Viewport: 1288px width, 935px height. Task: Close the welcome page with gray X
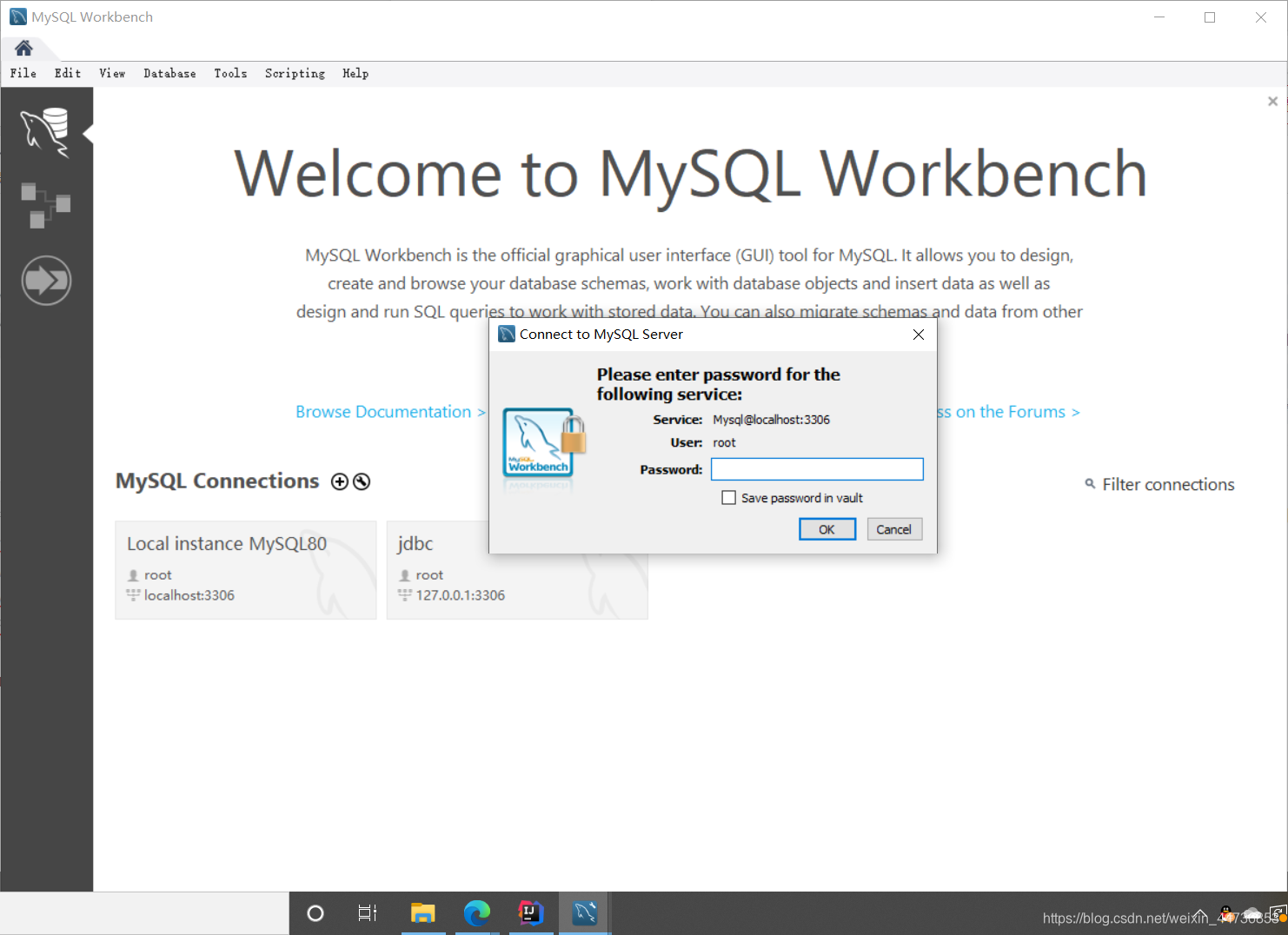[1272, 102]
